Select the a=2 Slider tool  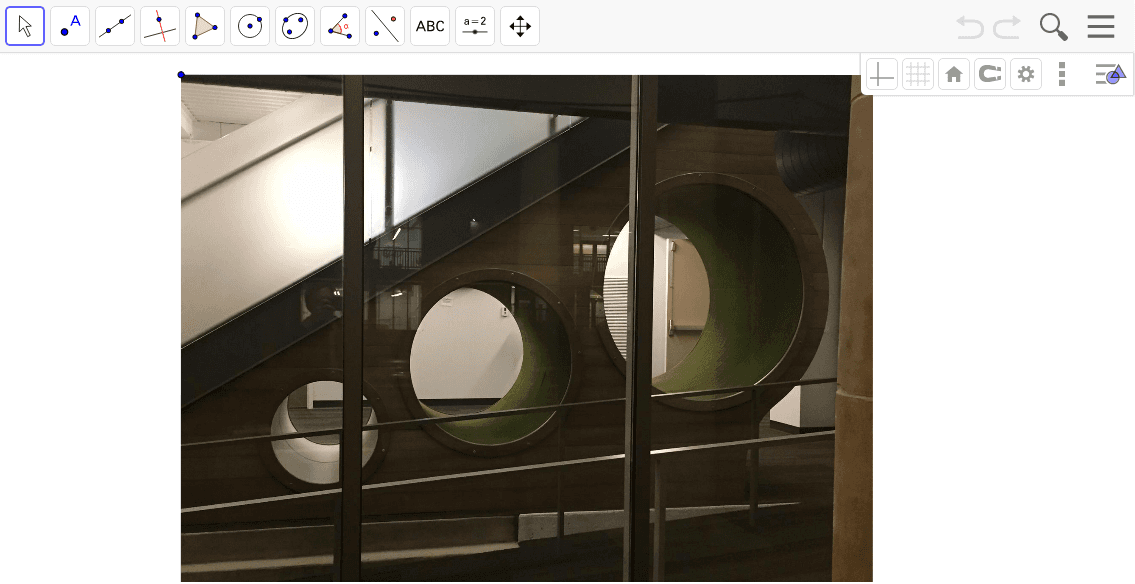point(475,26)
